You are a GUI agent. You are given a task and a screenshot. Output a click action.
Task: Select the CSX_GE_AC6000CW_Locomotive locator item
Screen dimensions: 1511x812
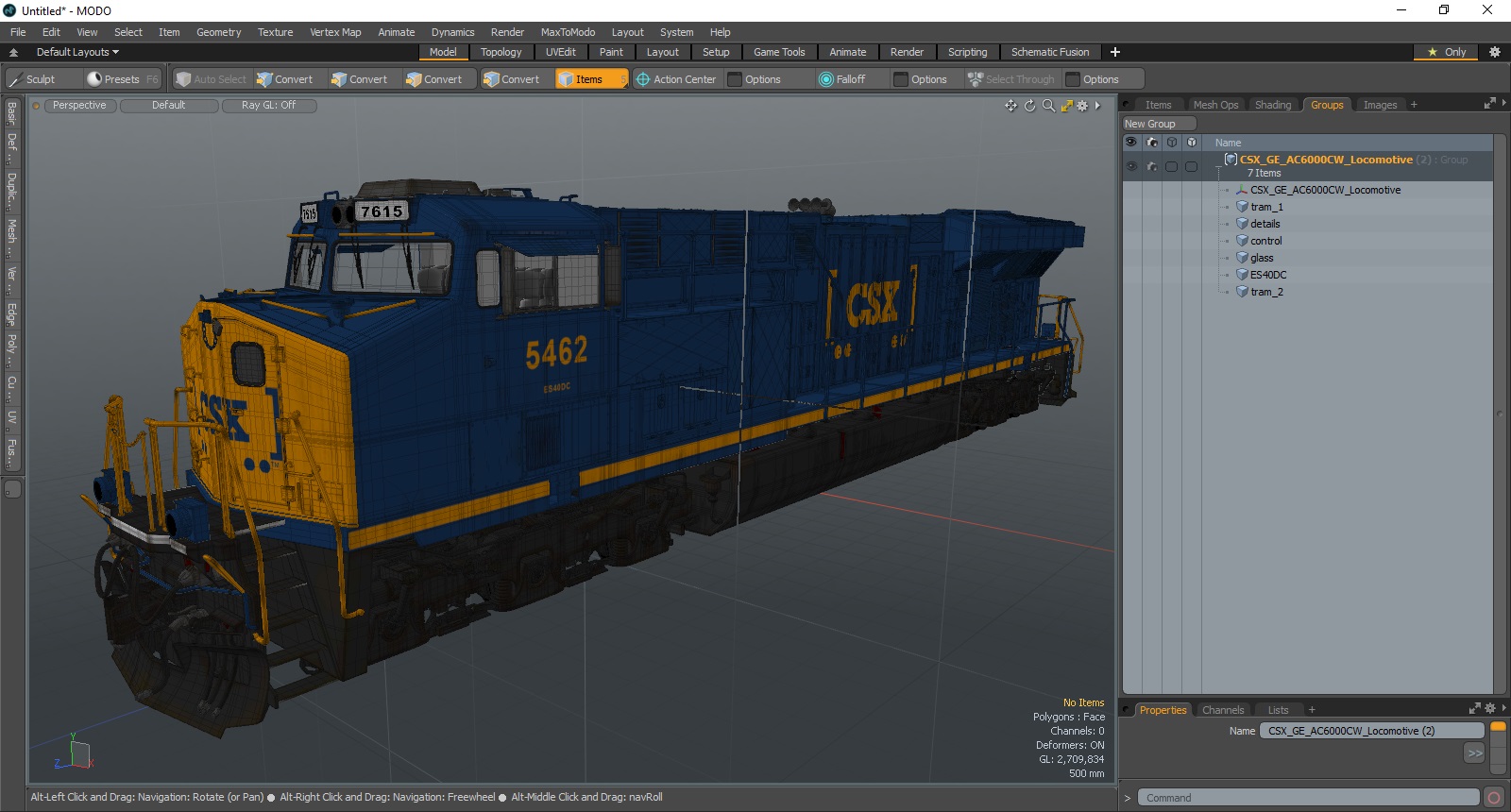tap(1325, 190)
